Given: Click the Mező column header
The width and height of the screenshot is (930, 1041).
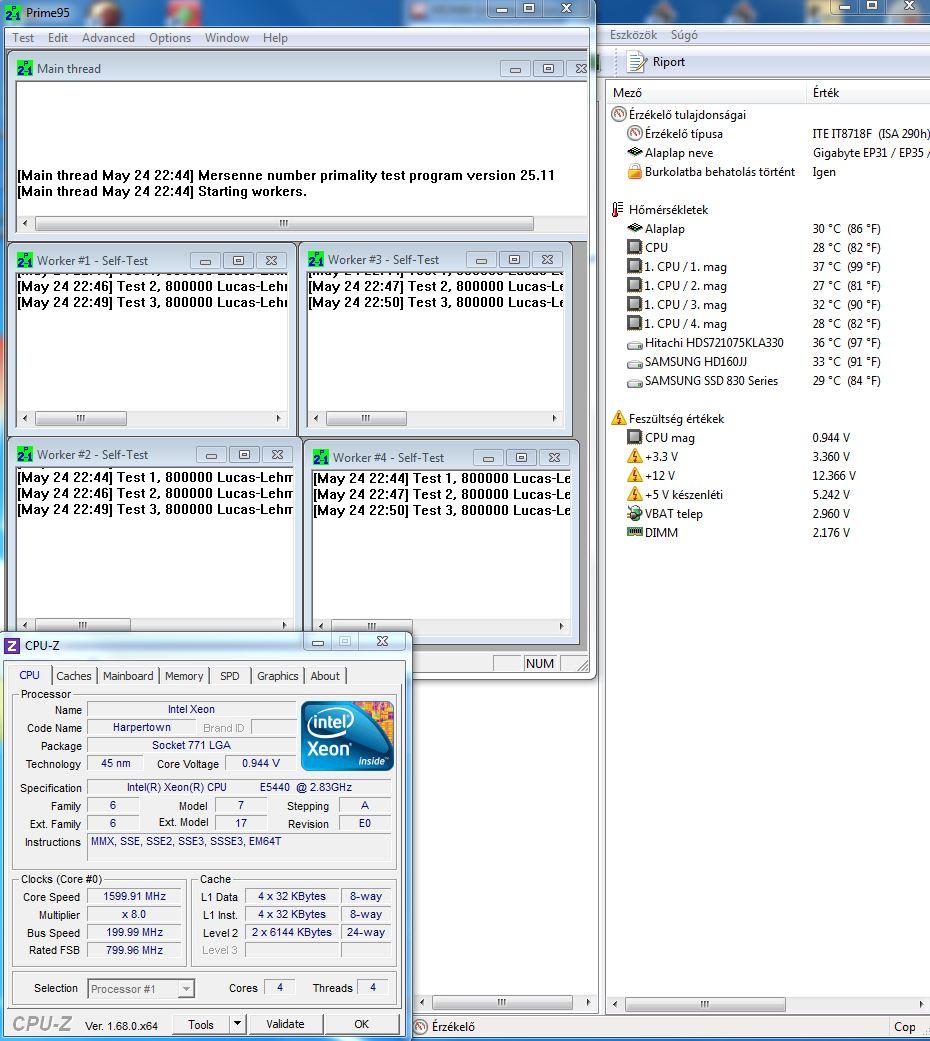Looking at the screenshot, I should 706,93.
